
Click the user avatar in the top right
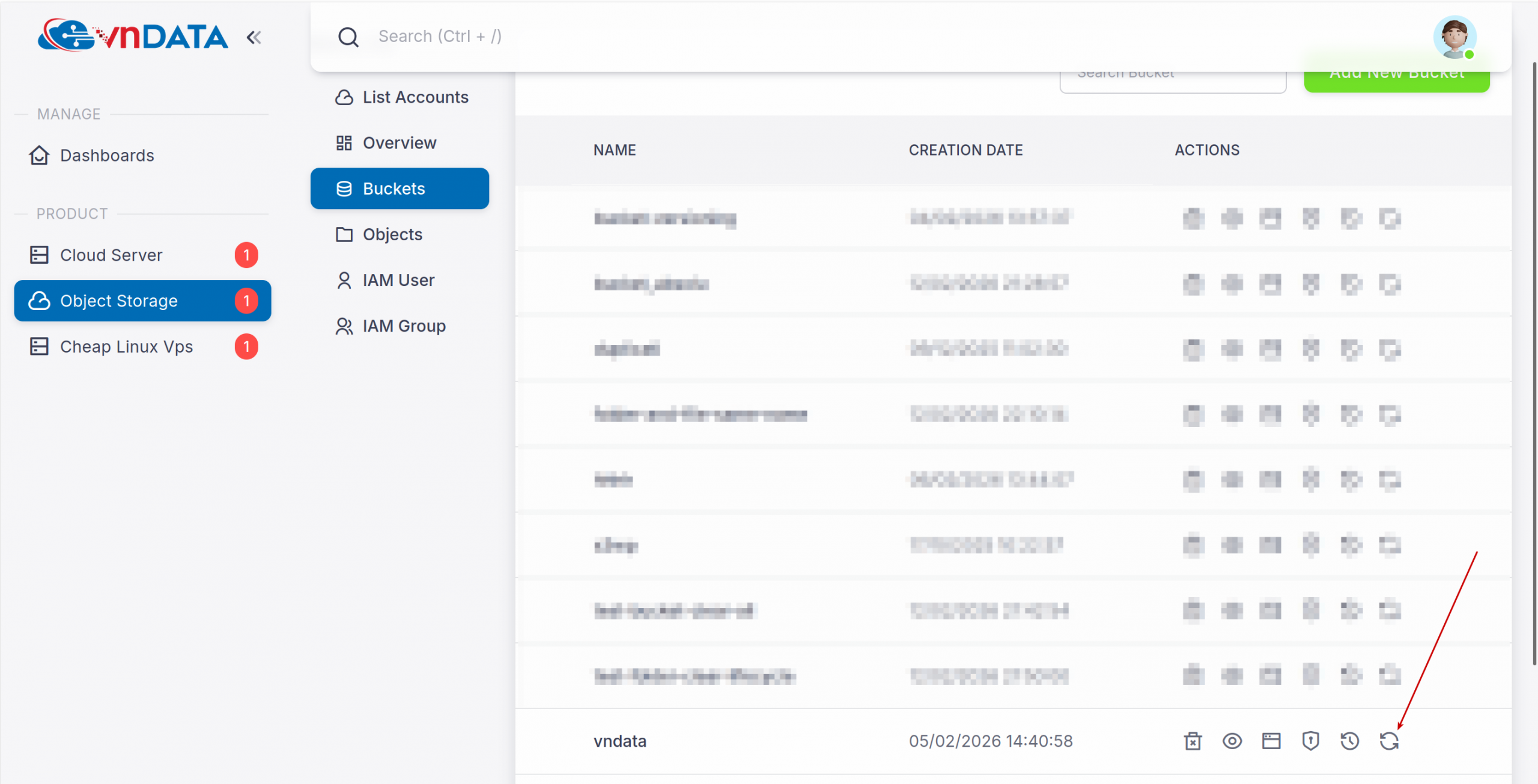tap(1456, 37)
